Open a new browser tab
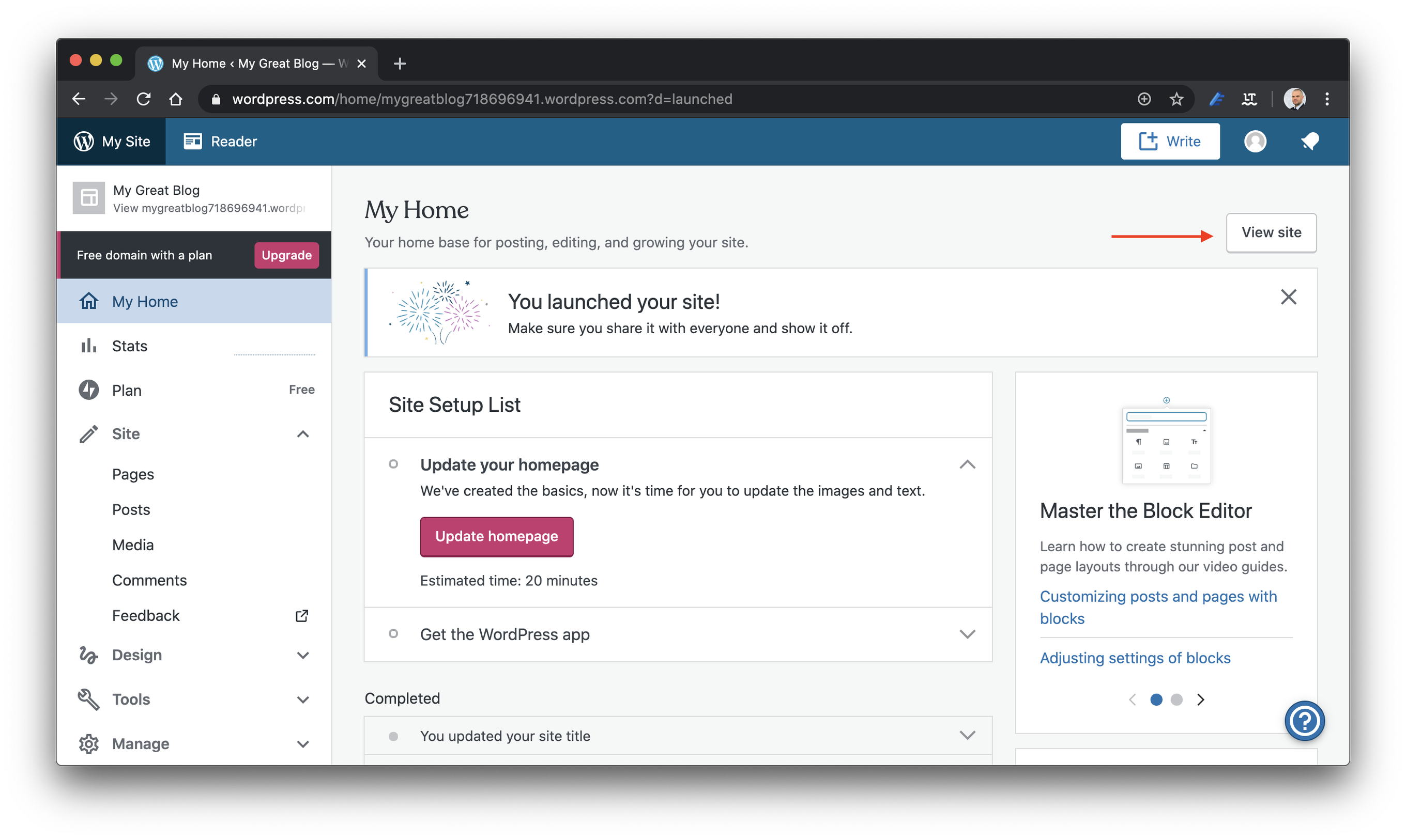 tap(400, 64)
